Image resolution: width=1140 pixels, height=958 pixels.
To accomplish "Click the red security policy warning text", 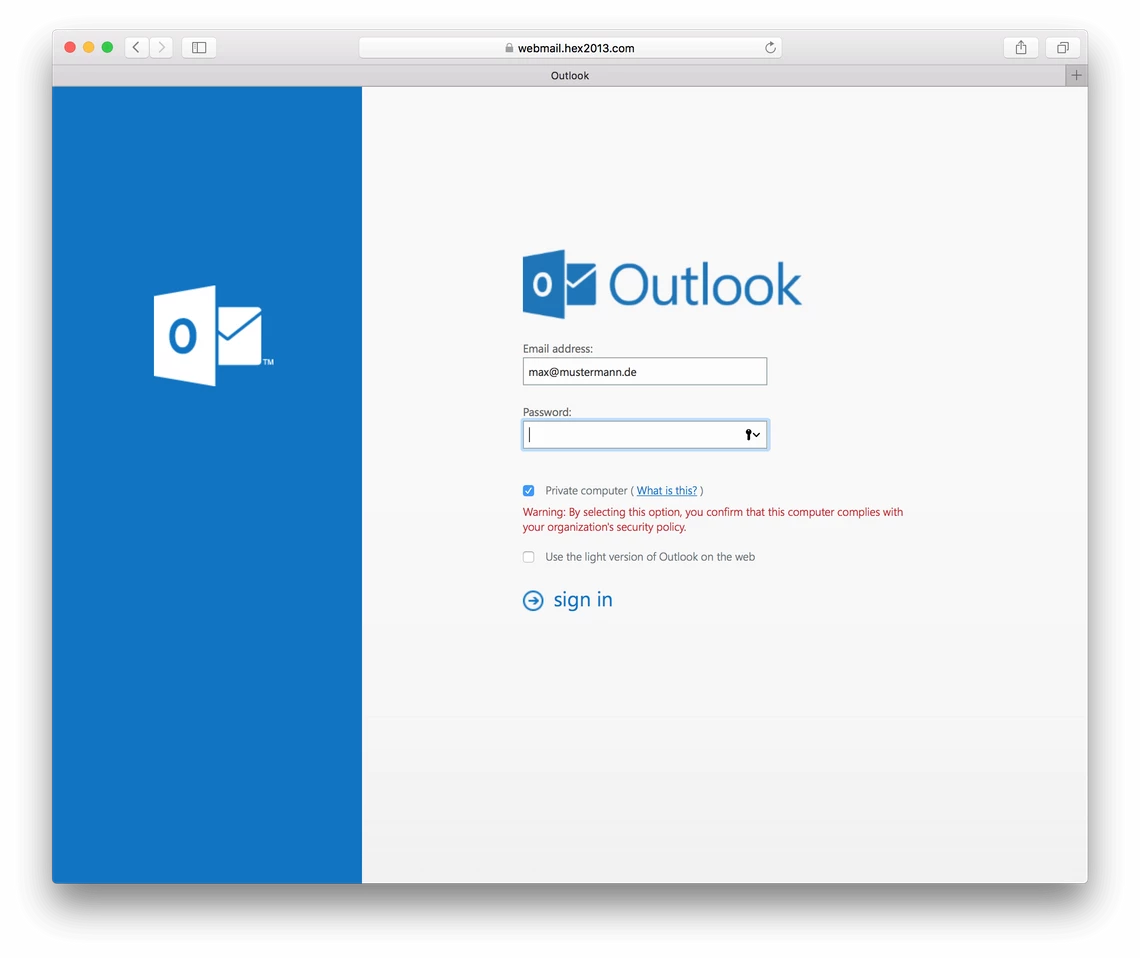I will point(712,520).
